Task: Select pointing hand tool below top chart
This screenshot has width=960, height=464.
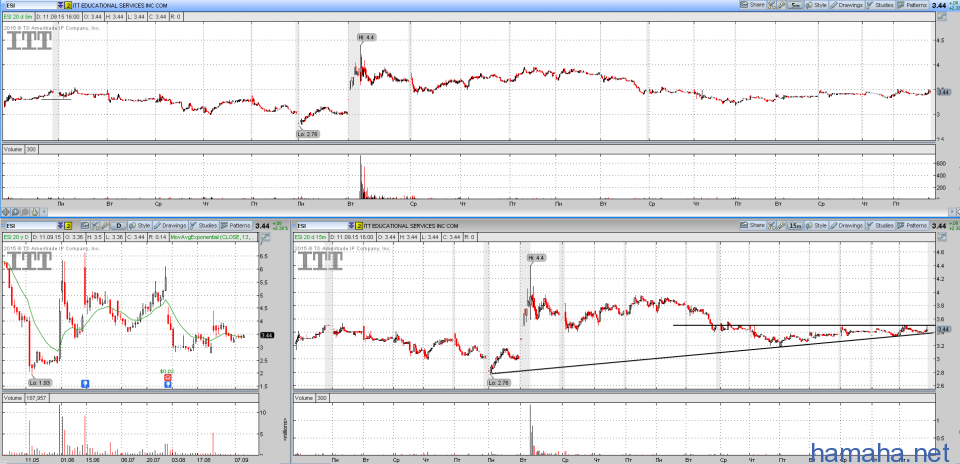Action: pyautogui.click(x=35, y=212)
